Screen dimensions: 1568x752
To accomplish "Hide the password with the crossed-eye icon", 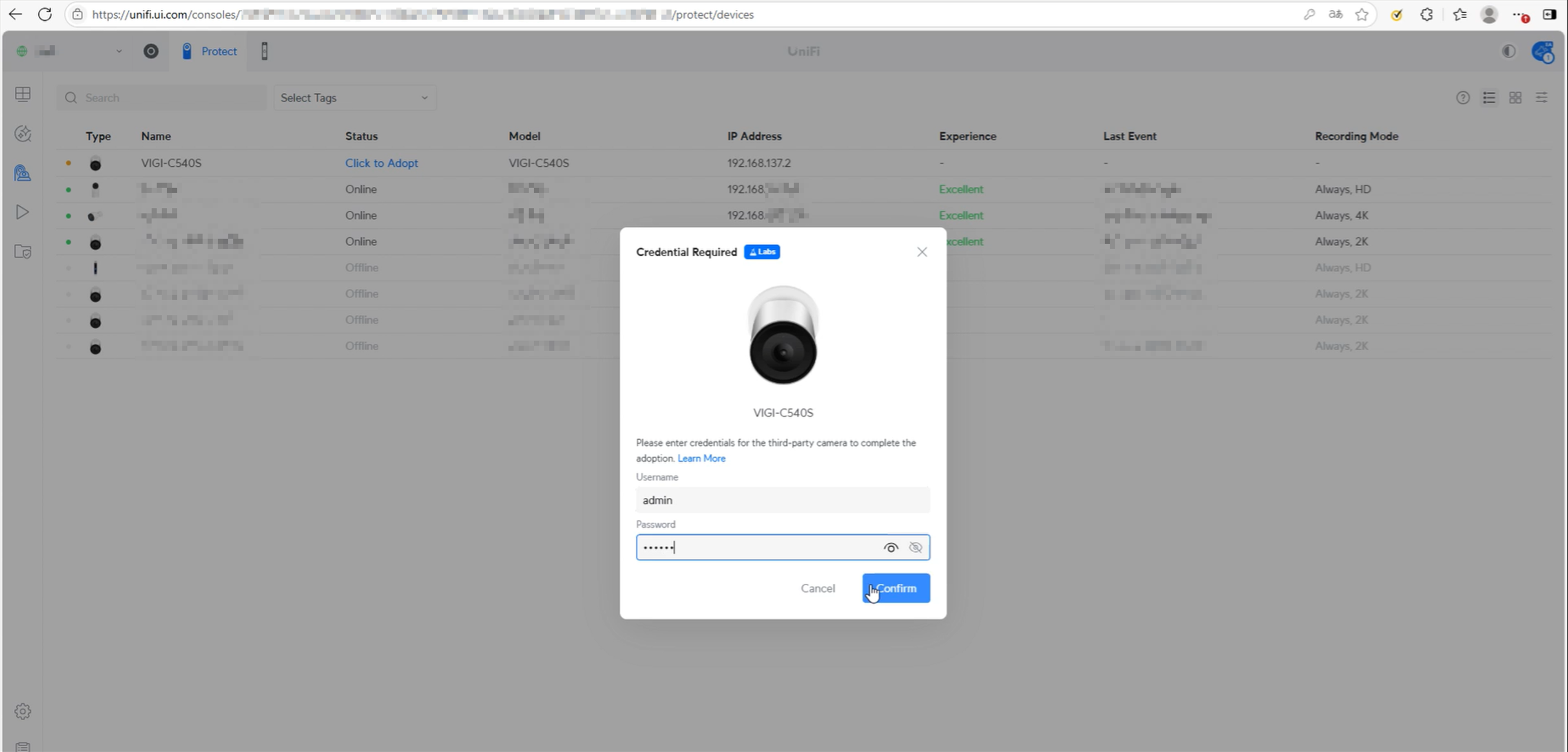I will tap(915, 547).
